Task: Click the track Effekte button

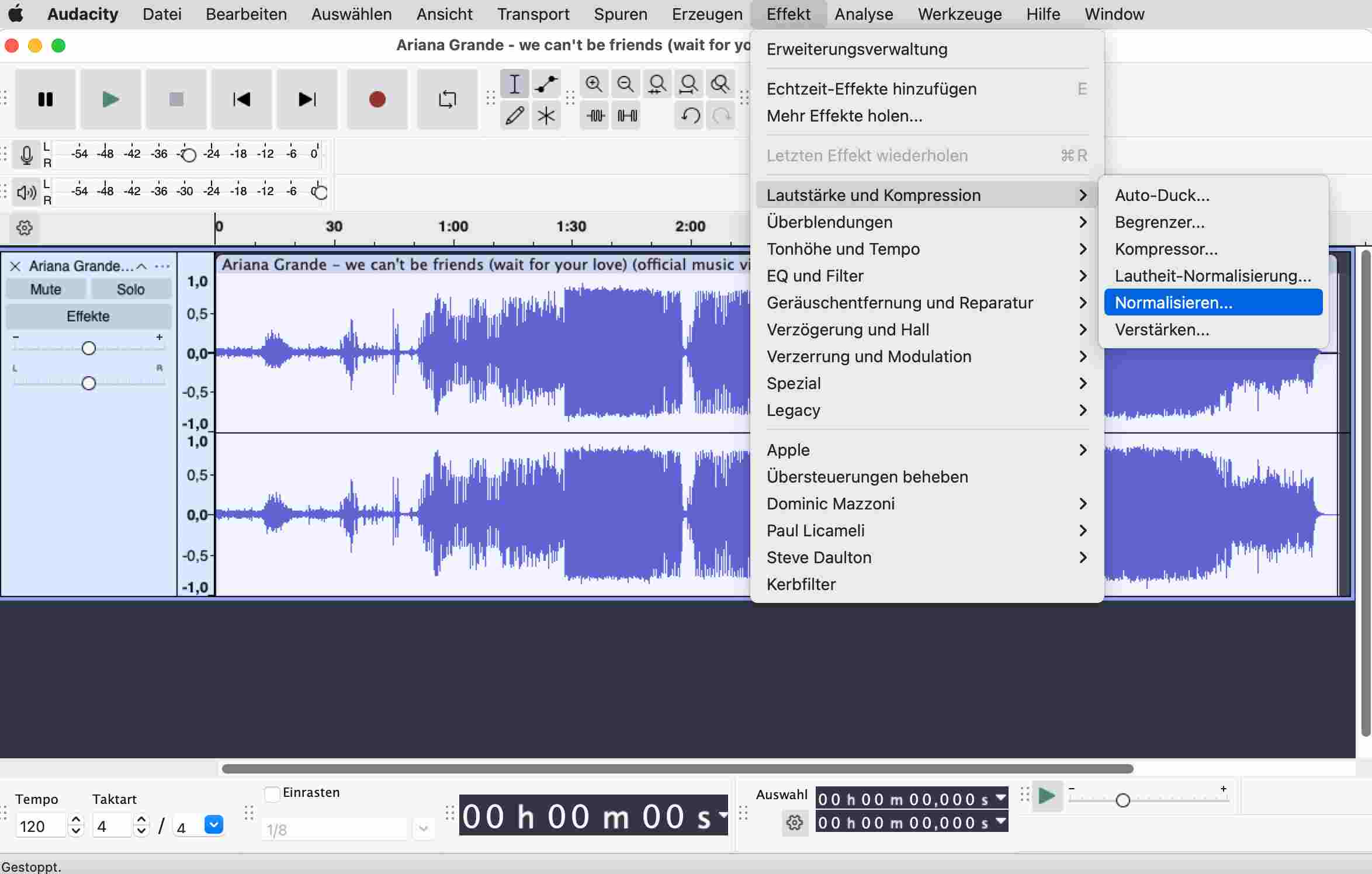Action: point(88,316)
